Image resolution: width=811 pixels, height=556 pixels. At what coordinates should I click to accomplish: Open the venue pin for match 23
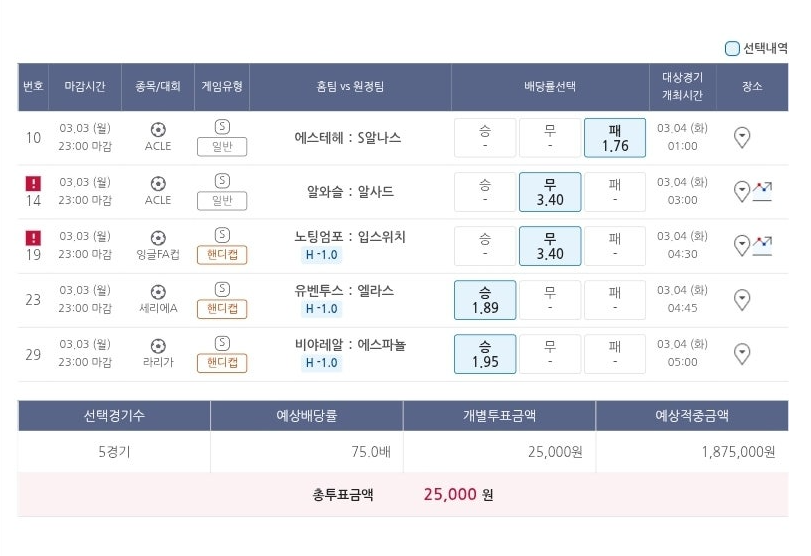[x=742, y=300]
